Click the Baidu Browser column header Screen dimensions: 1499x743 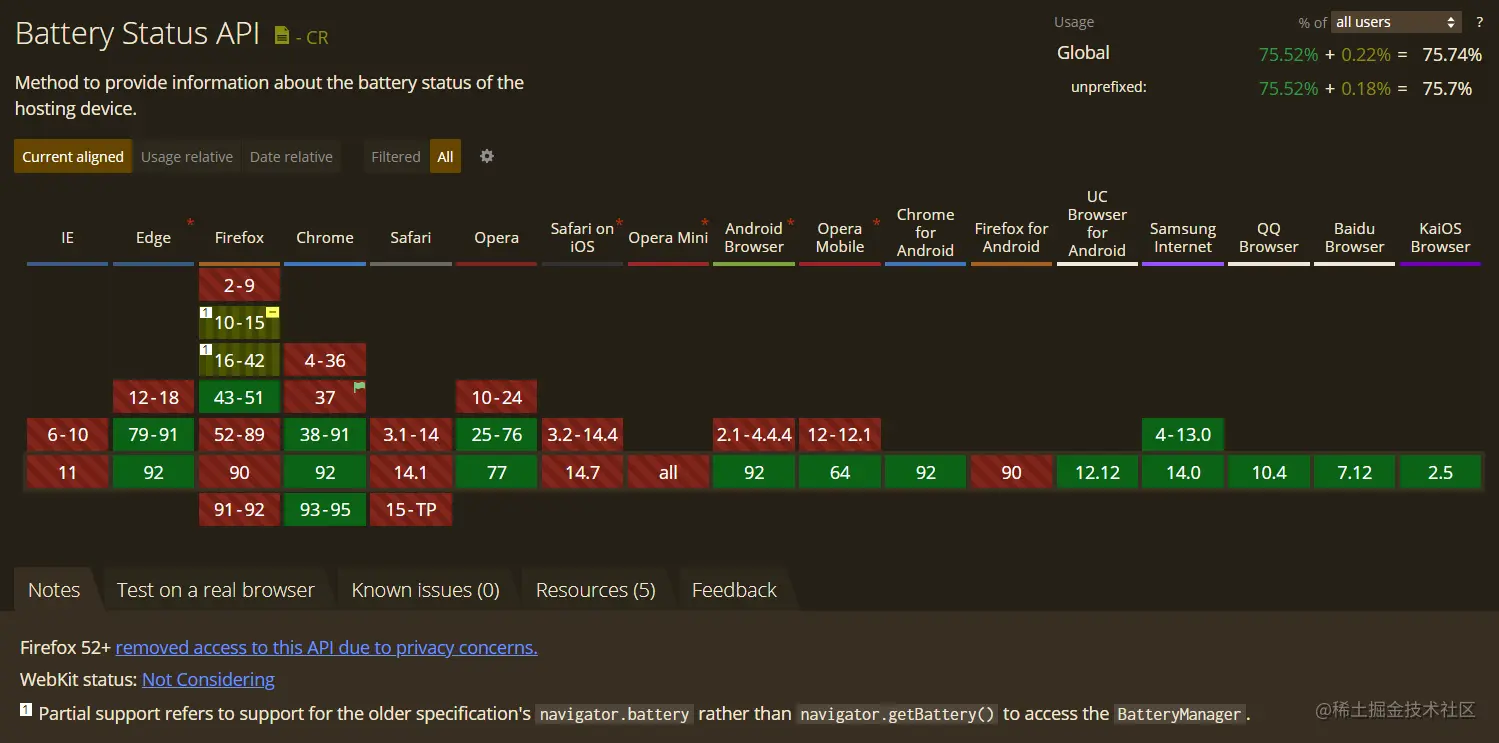point(1355,237)
